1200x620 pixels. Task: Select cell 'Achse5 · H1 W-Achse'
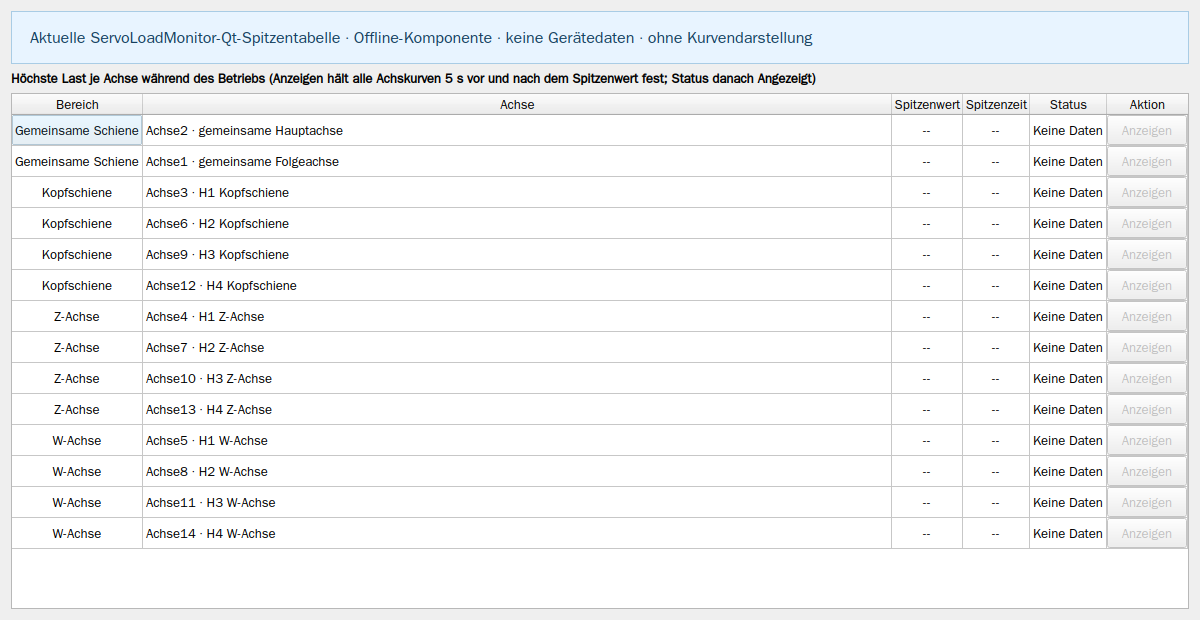tap(517, 441)
